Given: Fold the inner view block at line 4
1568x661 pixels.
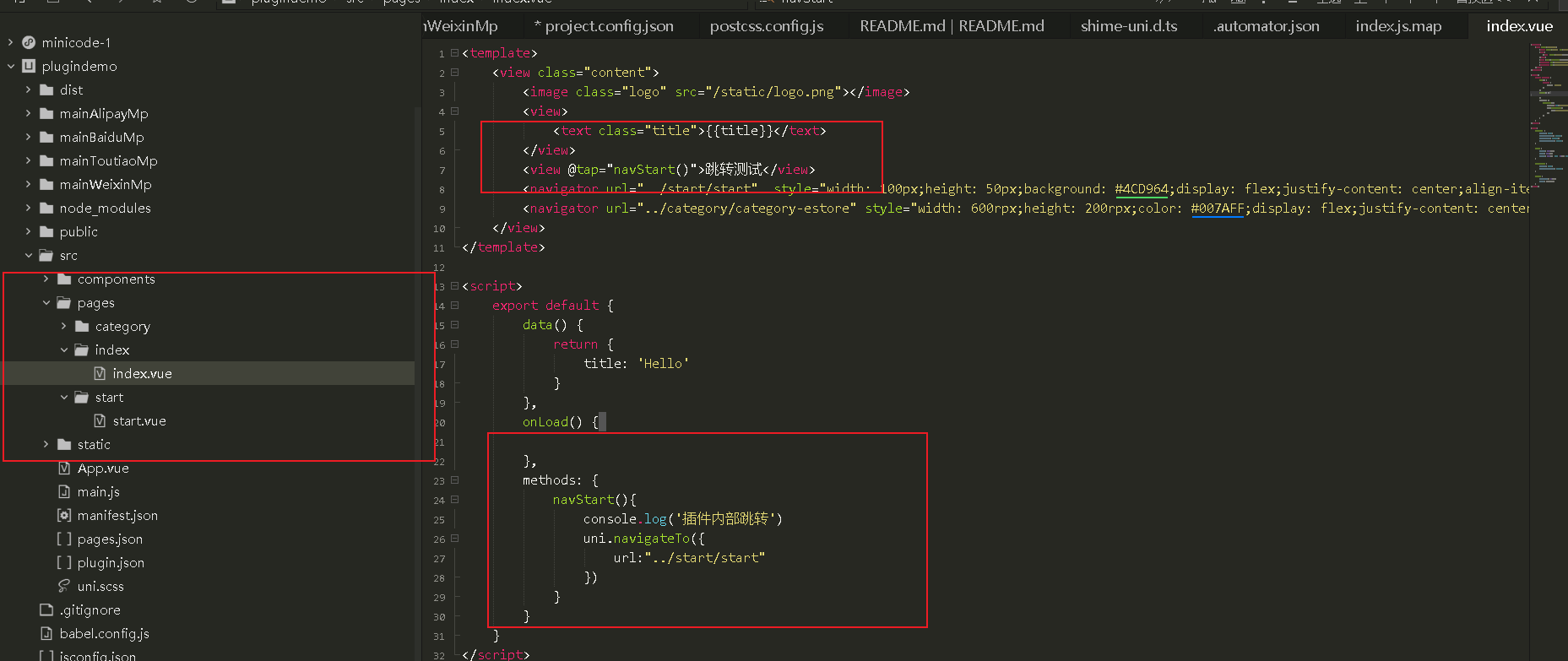Looking at the screenshot, I should [x=455, y=111].
